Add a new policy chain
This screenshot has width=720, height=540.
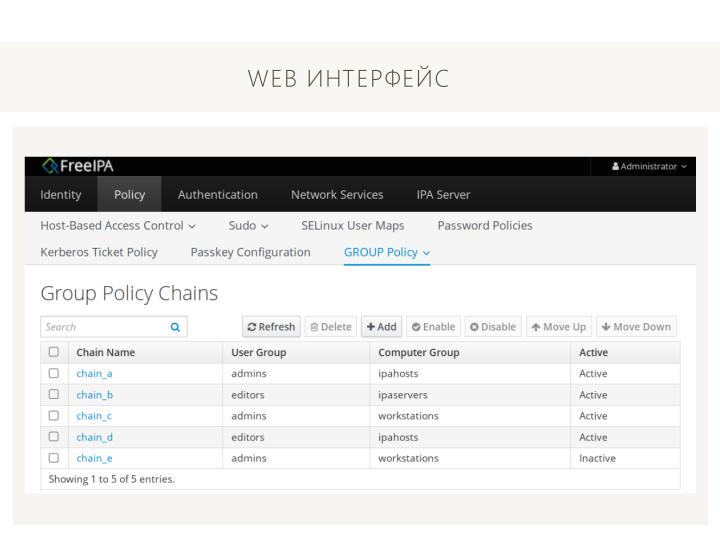click(x=381, y=327)
